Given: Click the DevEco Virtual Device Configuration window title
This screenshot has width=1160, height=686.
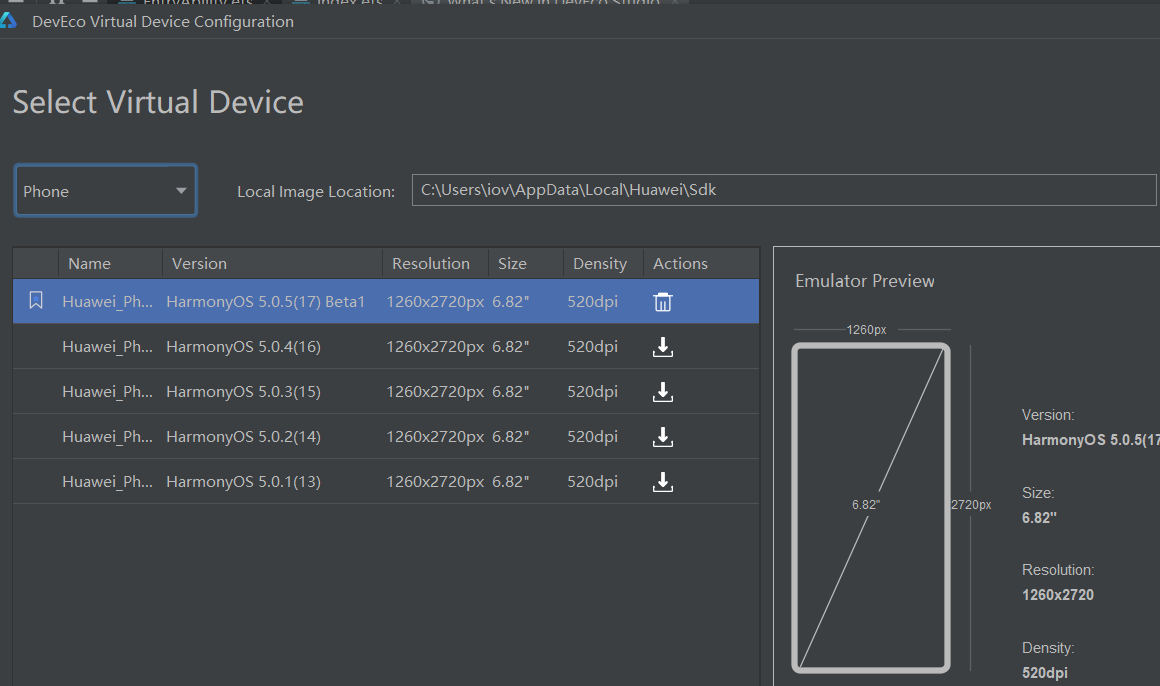Looking at the screenshot, I should point(163,21).
